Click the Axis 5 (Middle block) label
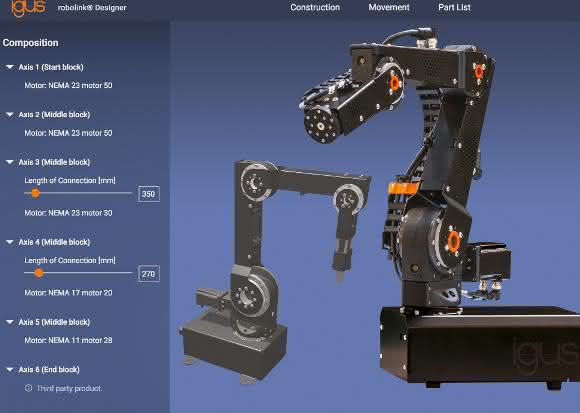 (54, 322)
